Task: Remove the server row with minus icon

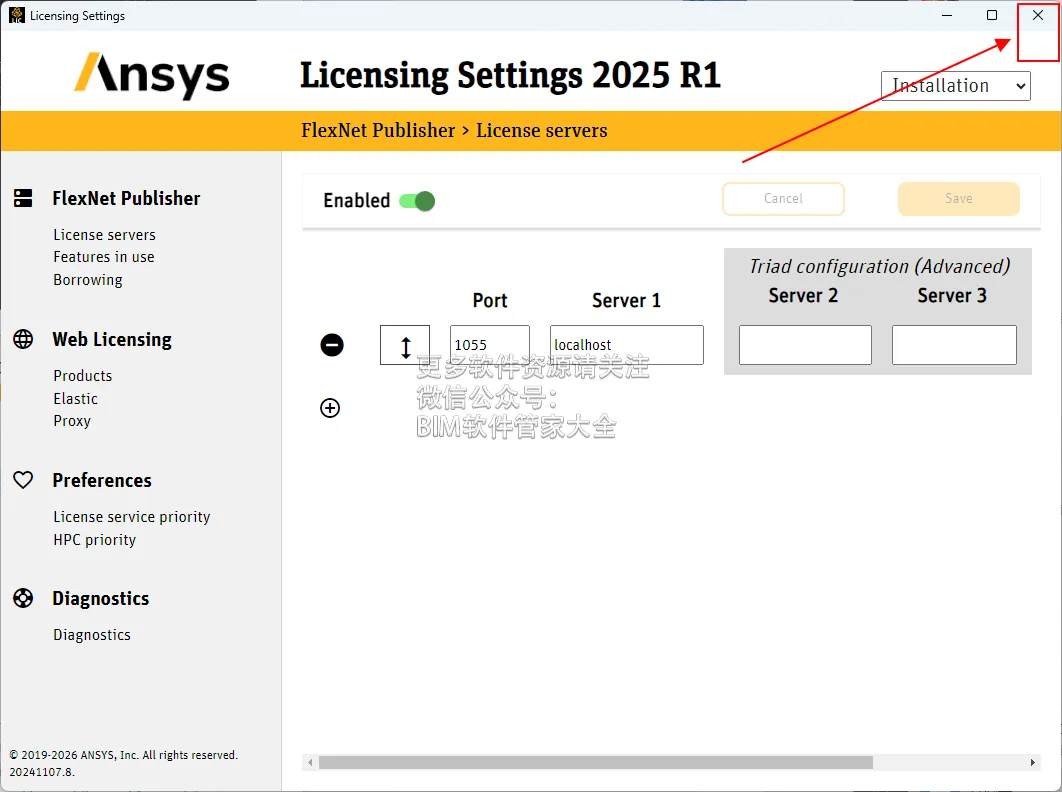Action: pos(332,345)
